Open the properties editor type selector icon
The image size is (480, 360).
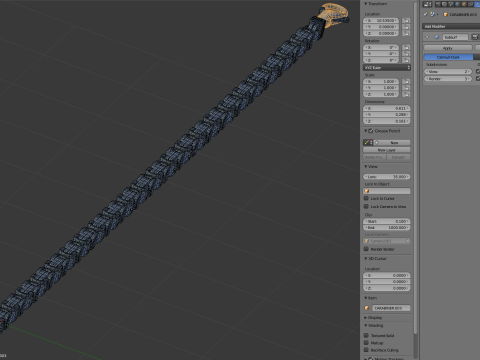click(427, 4)
